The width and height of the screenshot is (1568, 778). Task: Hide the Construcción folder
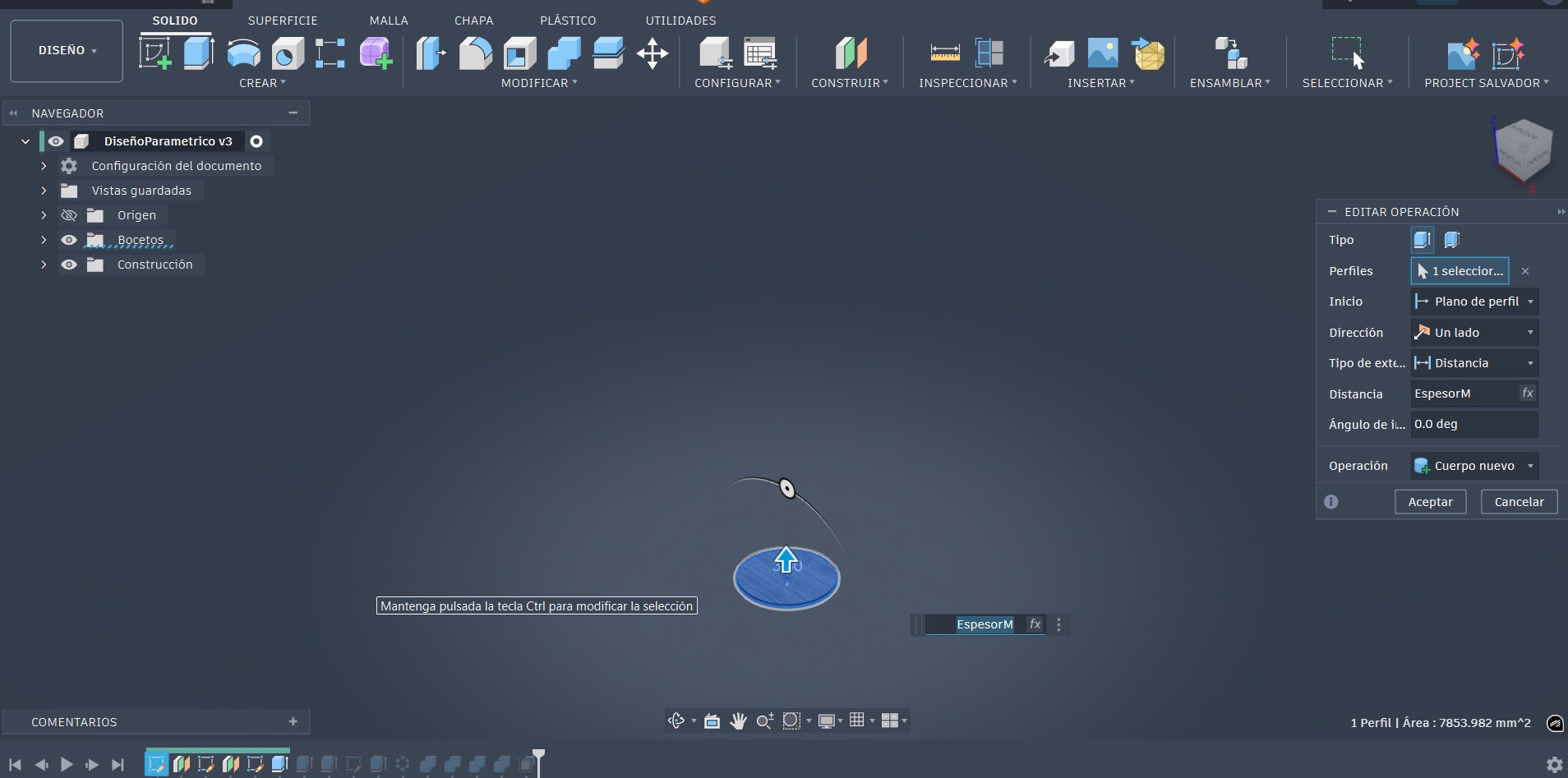pyautogui.click(x=69, y=264)
